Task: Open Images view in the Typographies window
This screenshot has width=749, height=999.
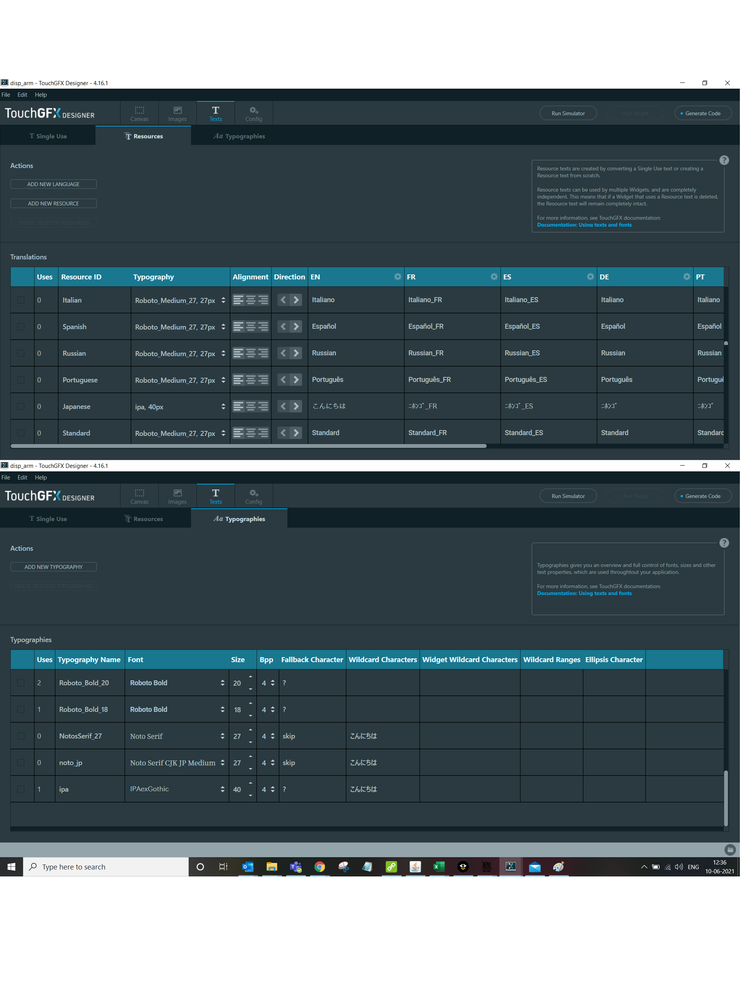Action: point(177,496)
